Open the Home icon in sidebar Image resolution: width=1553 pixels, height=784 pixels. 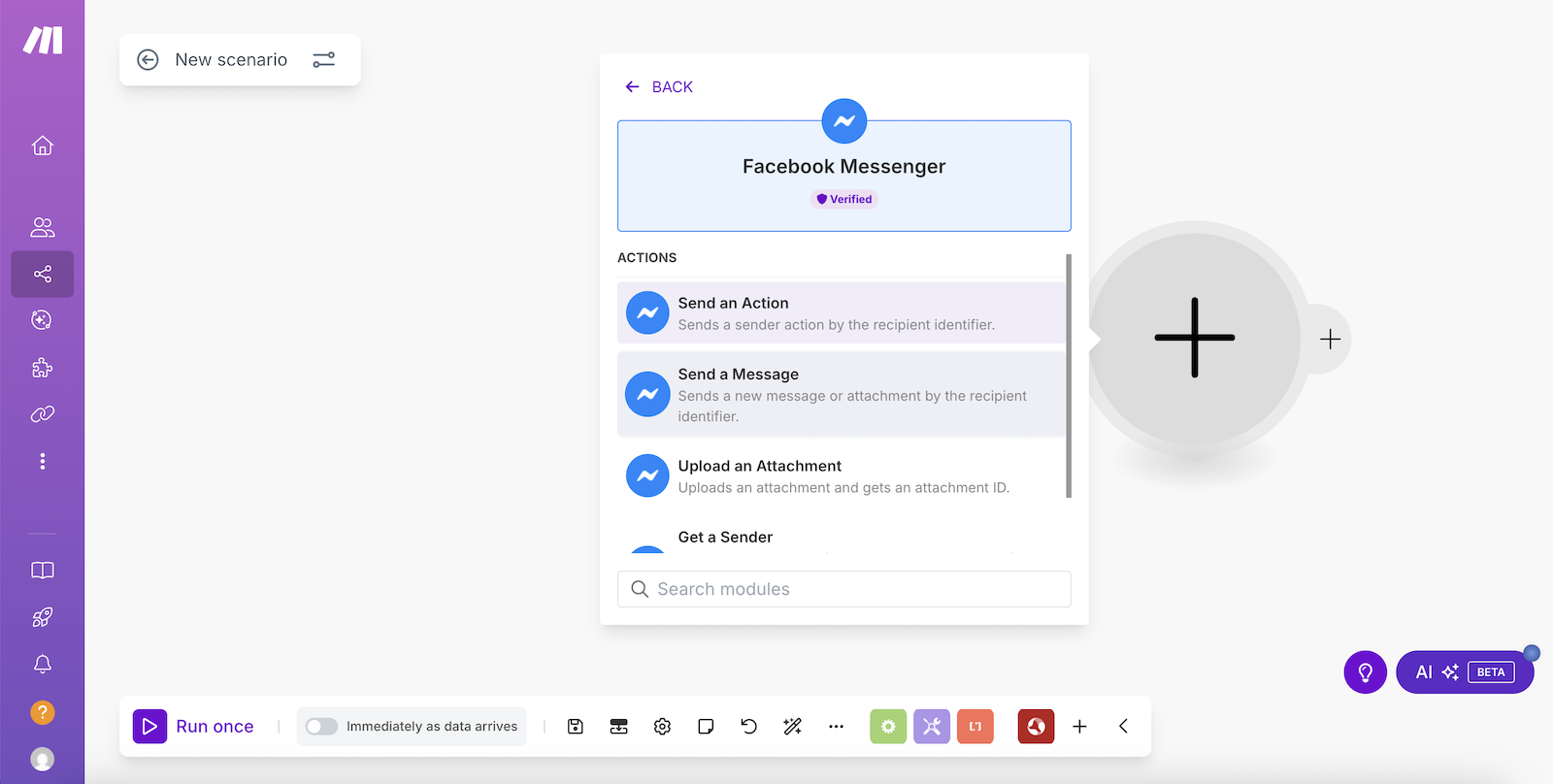(x=42, y=146)
